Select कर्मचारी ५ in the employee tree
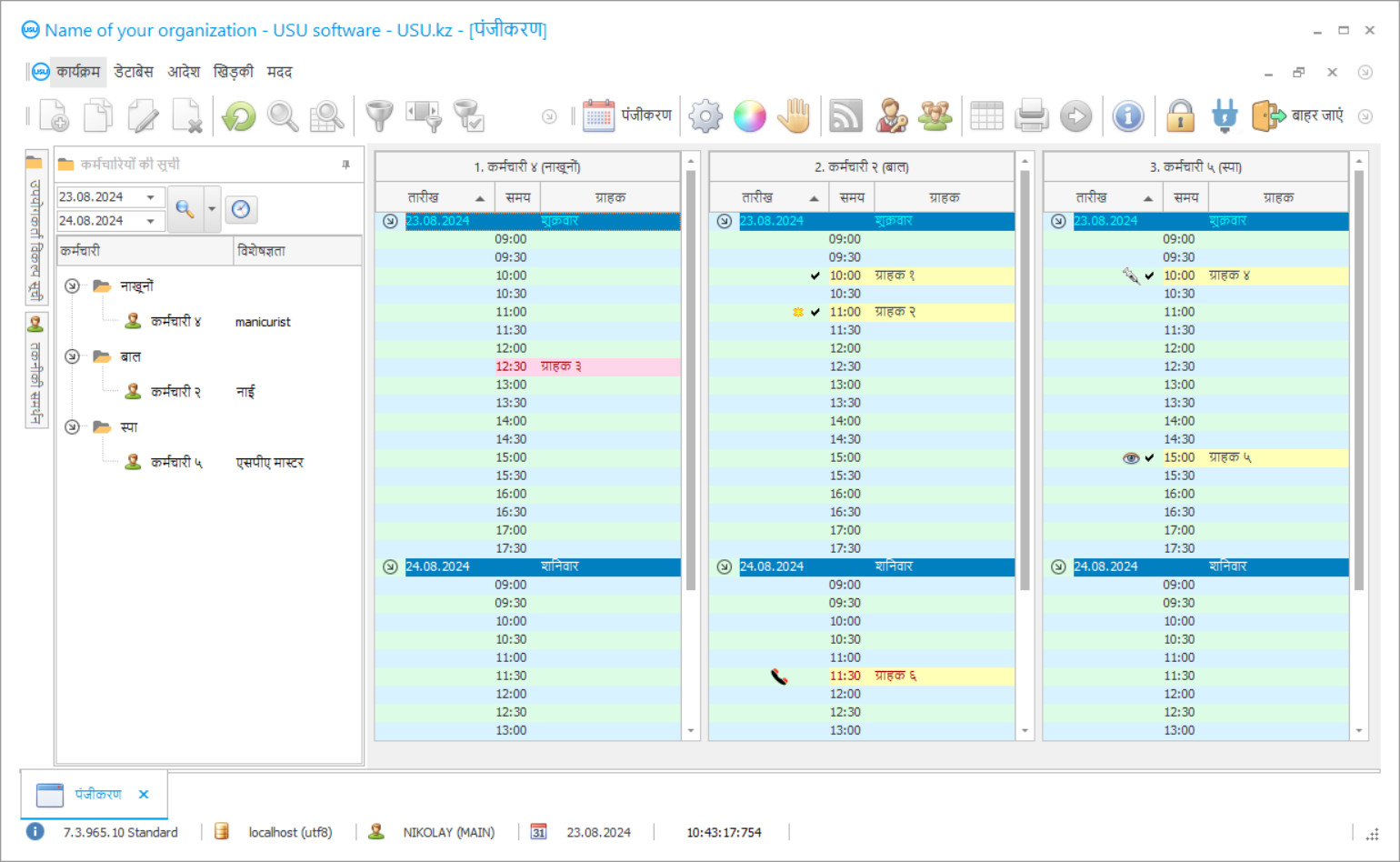Image resolution: width=1400 pixels, height=862 pixels. pos(176,463)
